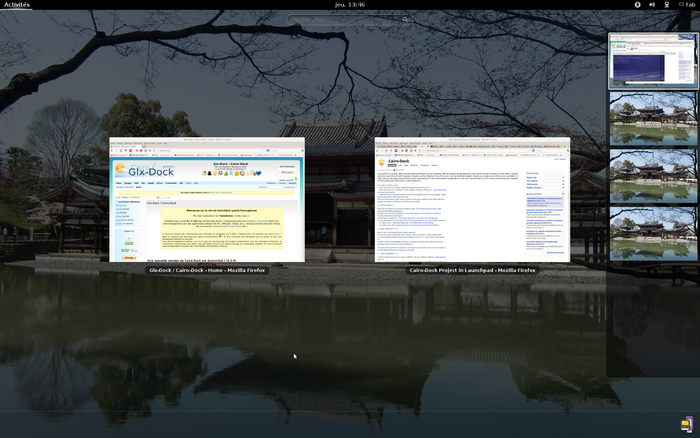Click the Activités button in top bar
The width and height of the screenshot is (700, 438).
click(17, 5)
